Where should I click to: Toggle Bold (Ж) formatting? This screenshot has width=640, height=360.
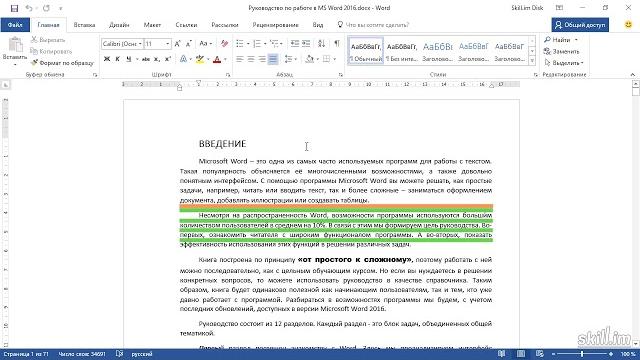coord(107,60)
